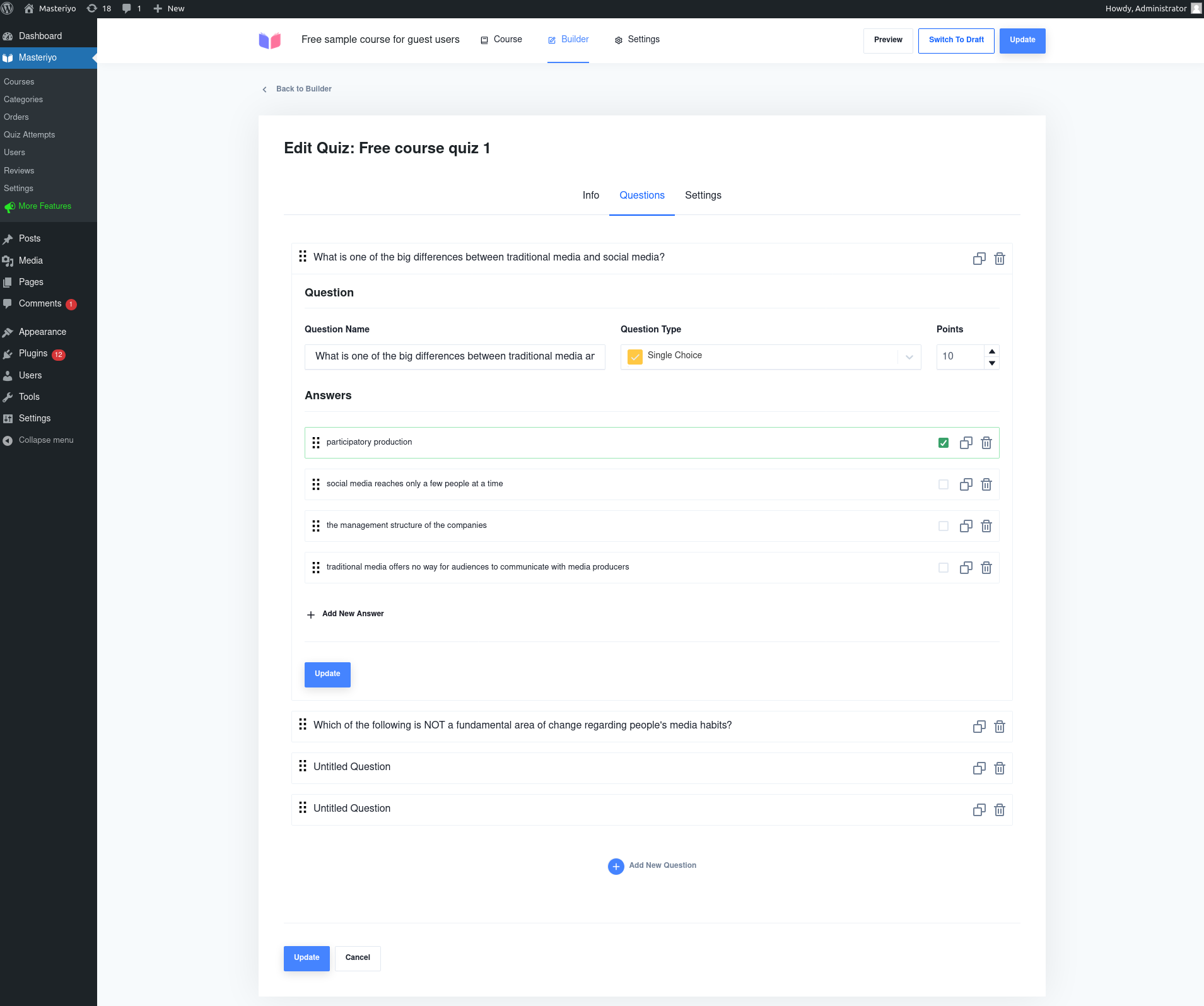Click the Preview button
Viewport: 1204px width, 1006px height.
pos(888,40)
